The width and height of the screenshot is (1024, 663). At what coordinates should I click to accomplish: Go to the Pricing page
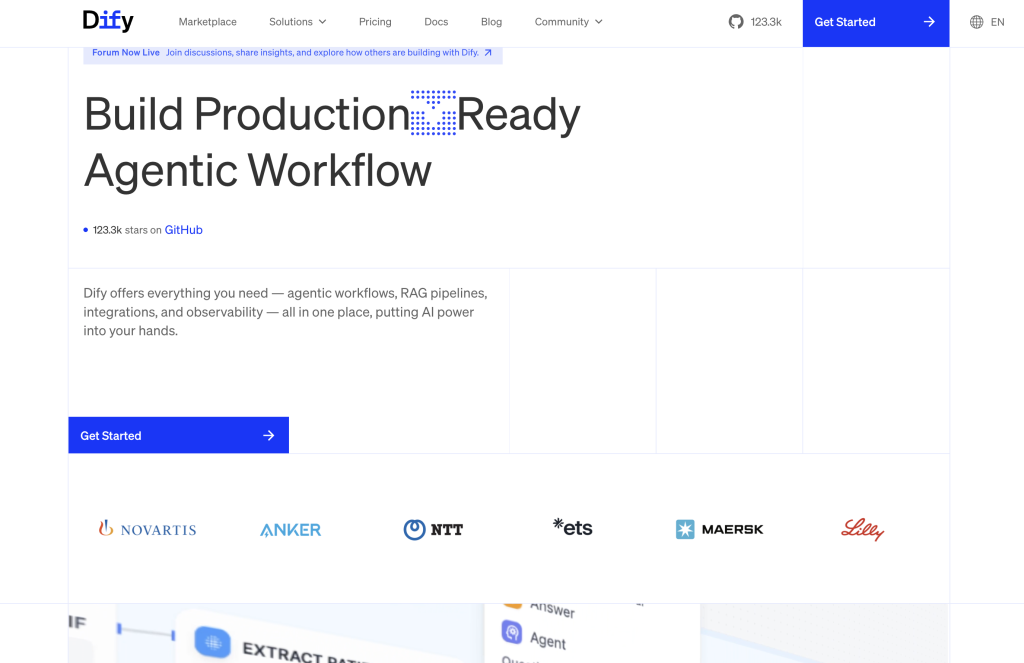coord(375,22)
